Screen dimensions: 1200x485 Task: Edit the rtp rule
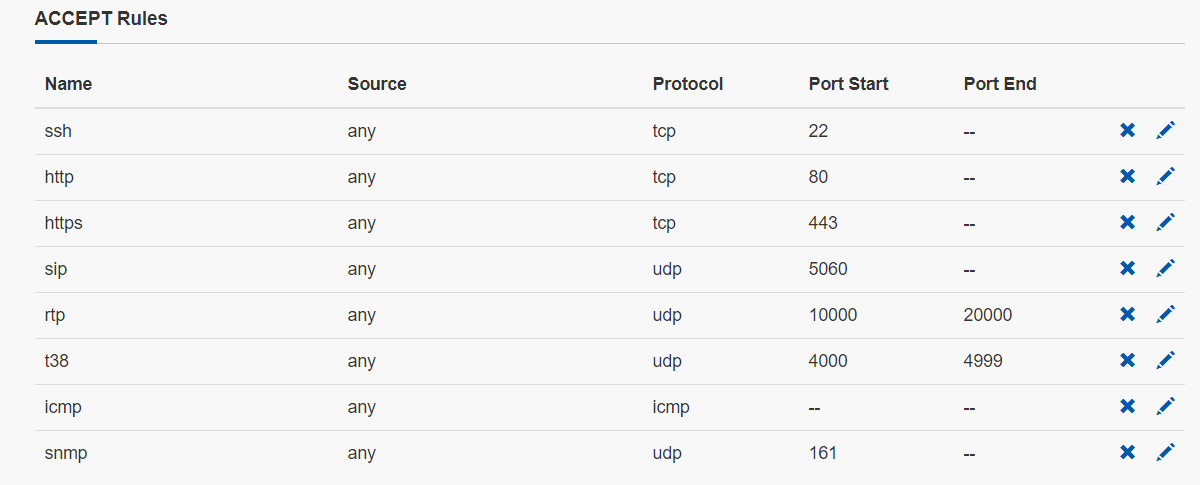1165,314
